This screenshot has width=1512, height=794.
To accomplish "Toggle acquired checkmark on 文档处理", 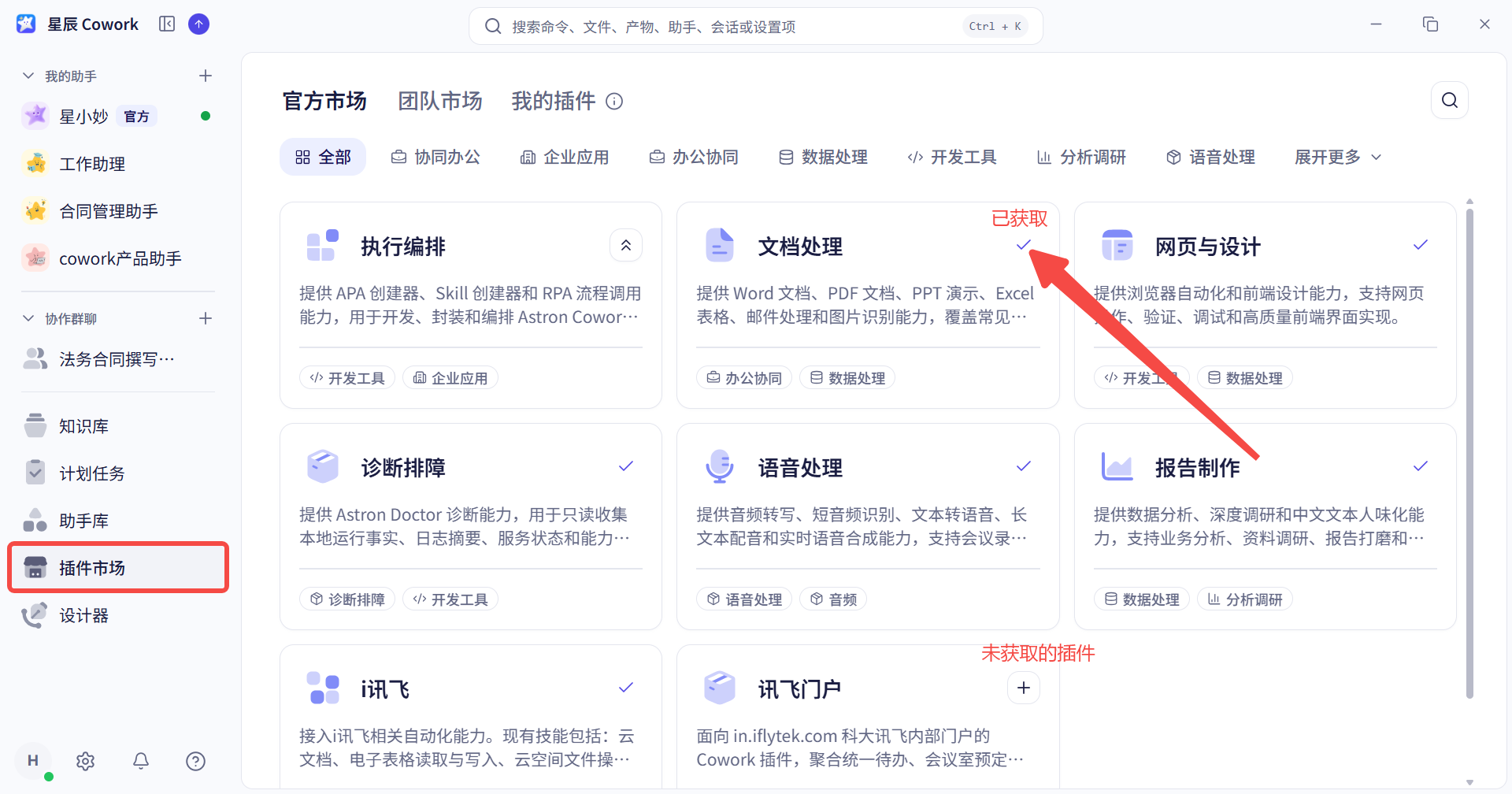I will pyautogui.click(x=1023, y=245).
